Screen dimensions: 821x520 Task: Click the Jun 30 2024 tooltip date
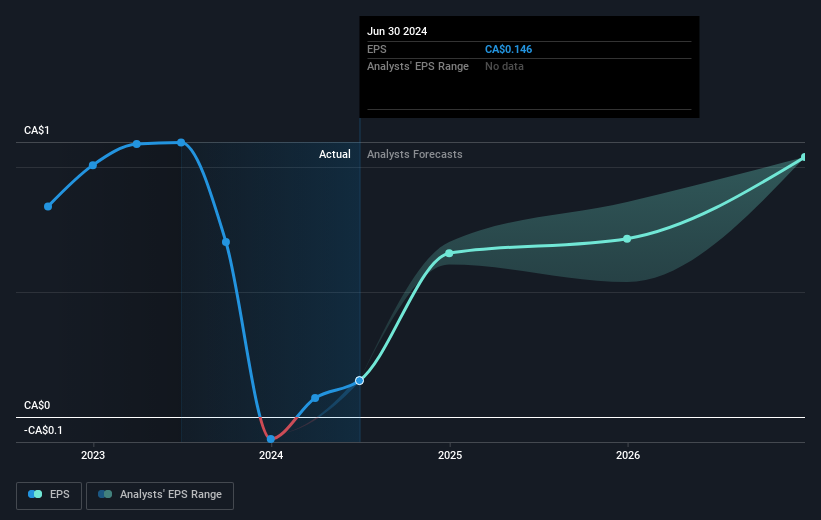(x=397, y=31)
